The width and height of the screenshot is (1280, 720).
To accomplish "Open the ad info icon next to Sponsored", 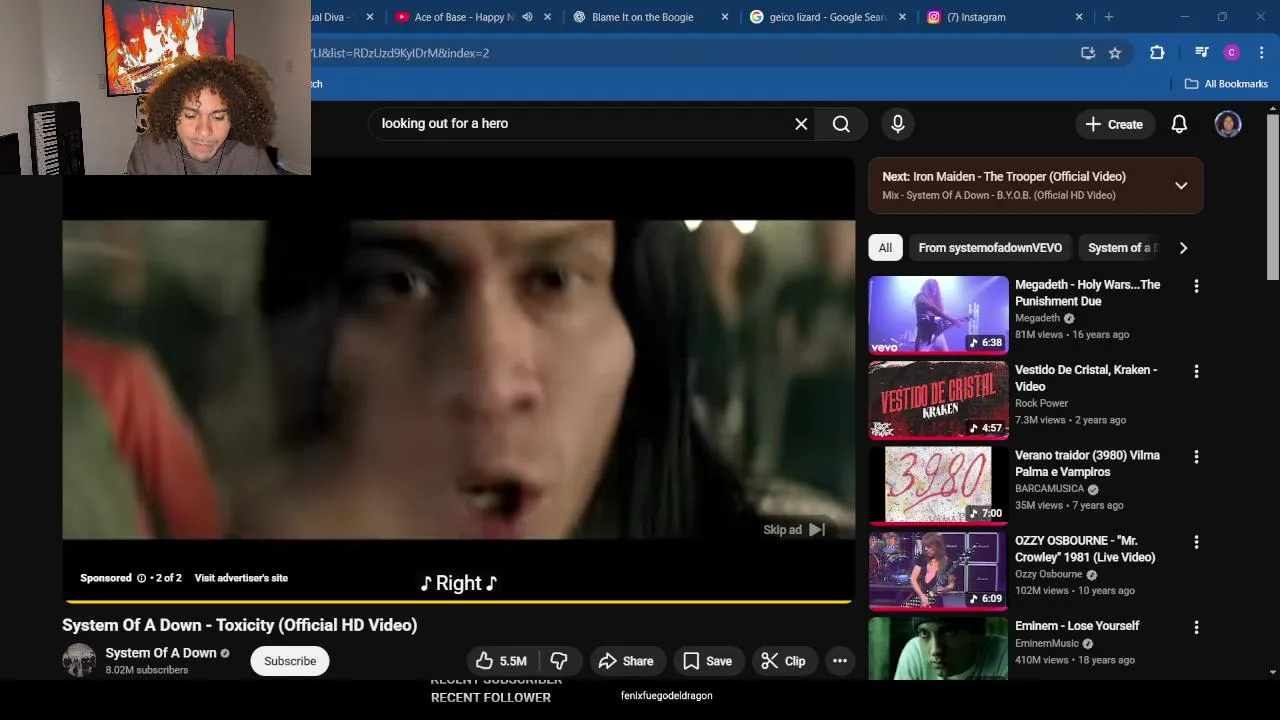I will click(141, 578).
